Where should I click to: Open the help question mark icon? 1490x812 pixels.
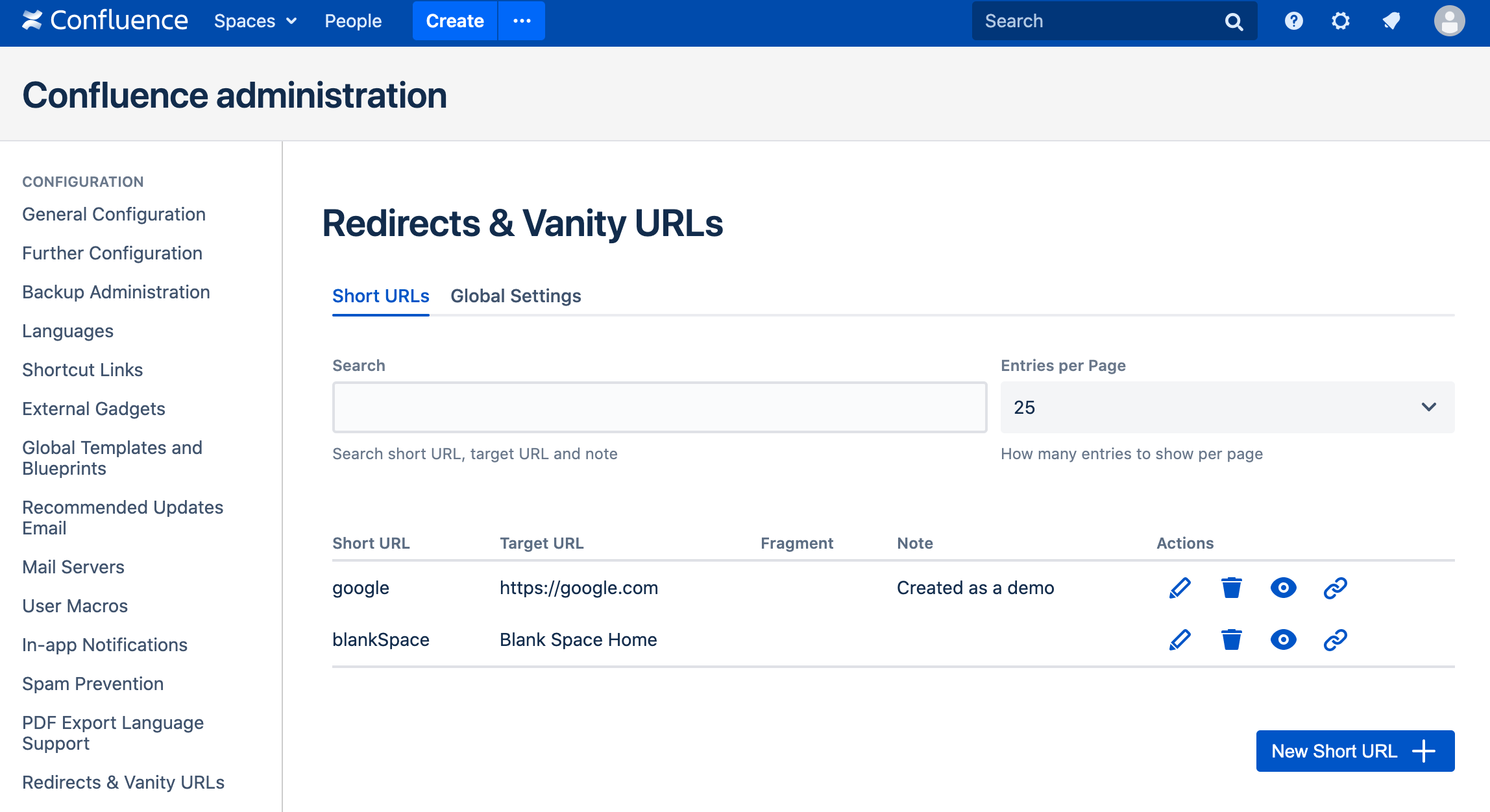click(1293, 21)
